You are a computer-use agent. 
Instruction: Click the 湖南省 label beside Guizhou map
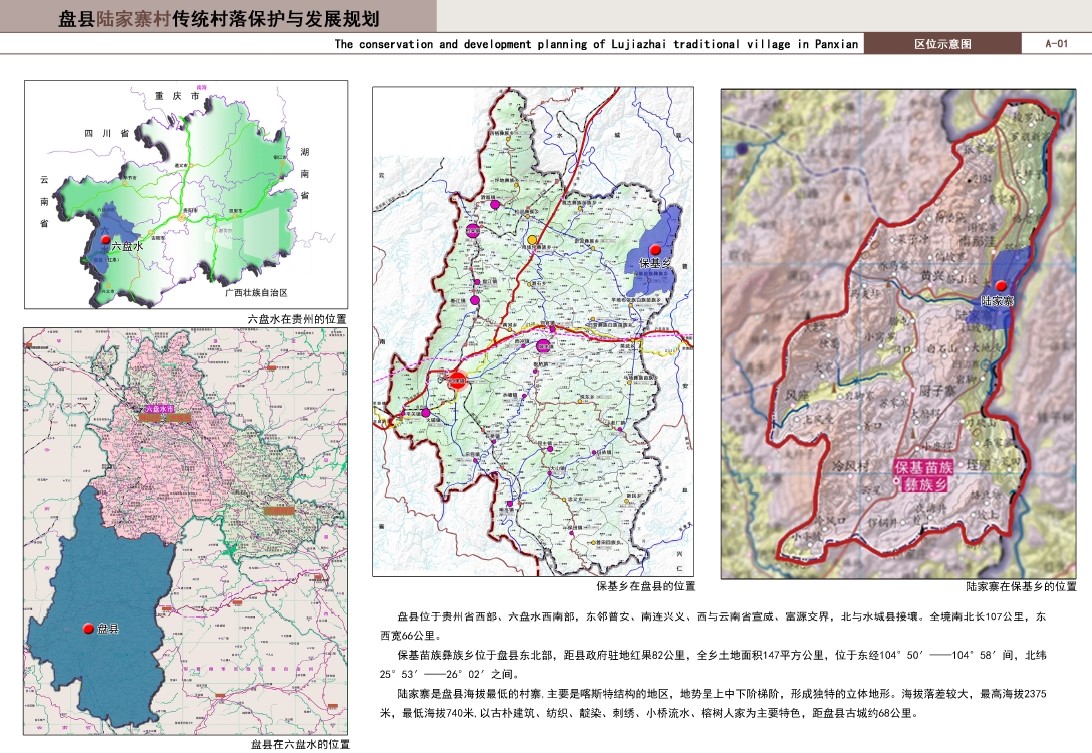click(x=305, y=173)
